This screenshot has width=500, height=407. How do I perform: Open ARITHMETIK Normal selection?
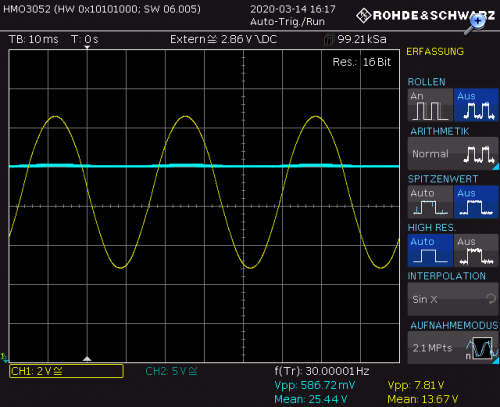[453, 154]
